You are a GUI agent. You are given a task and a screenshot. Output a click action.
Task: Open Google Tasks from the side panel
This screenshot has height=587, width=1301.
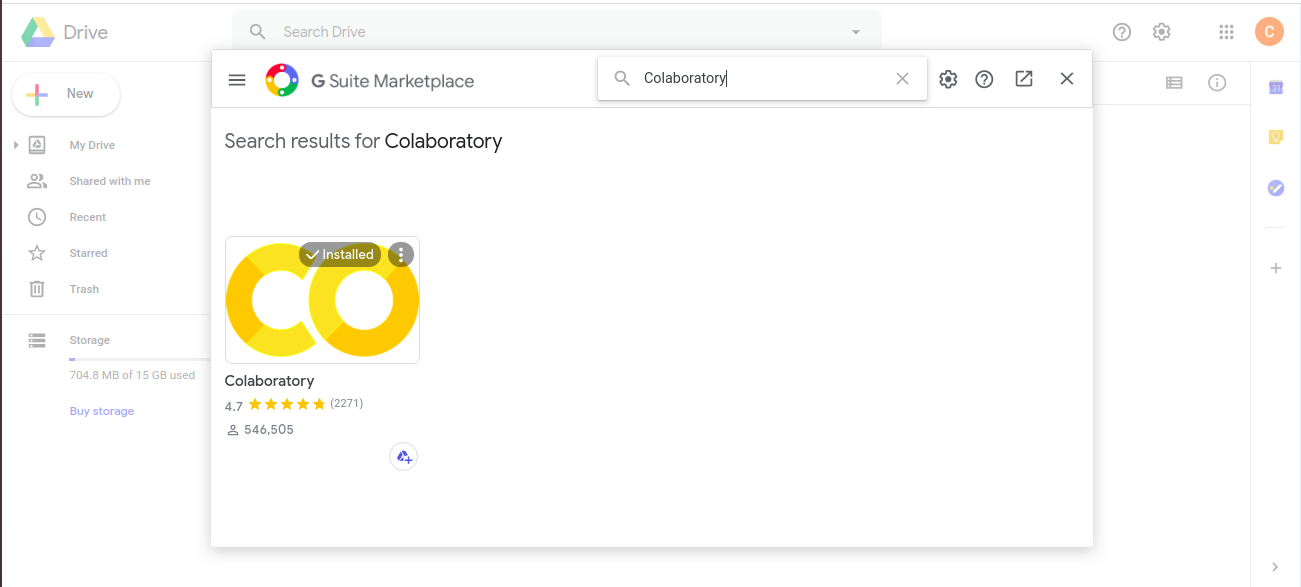1275,188
